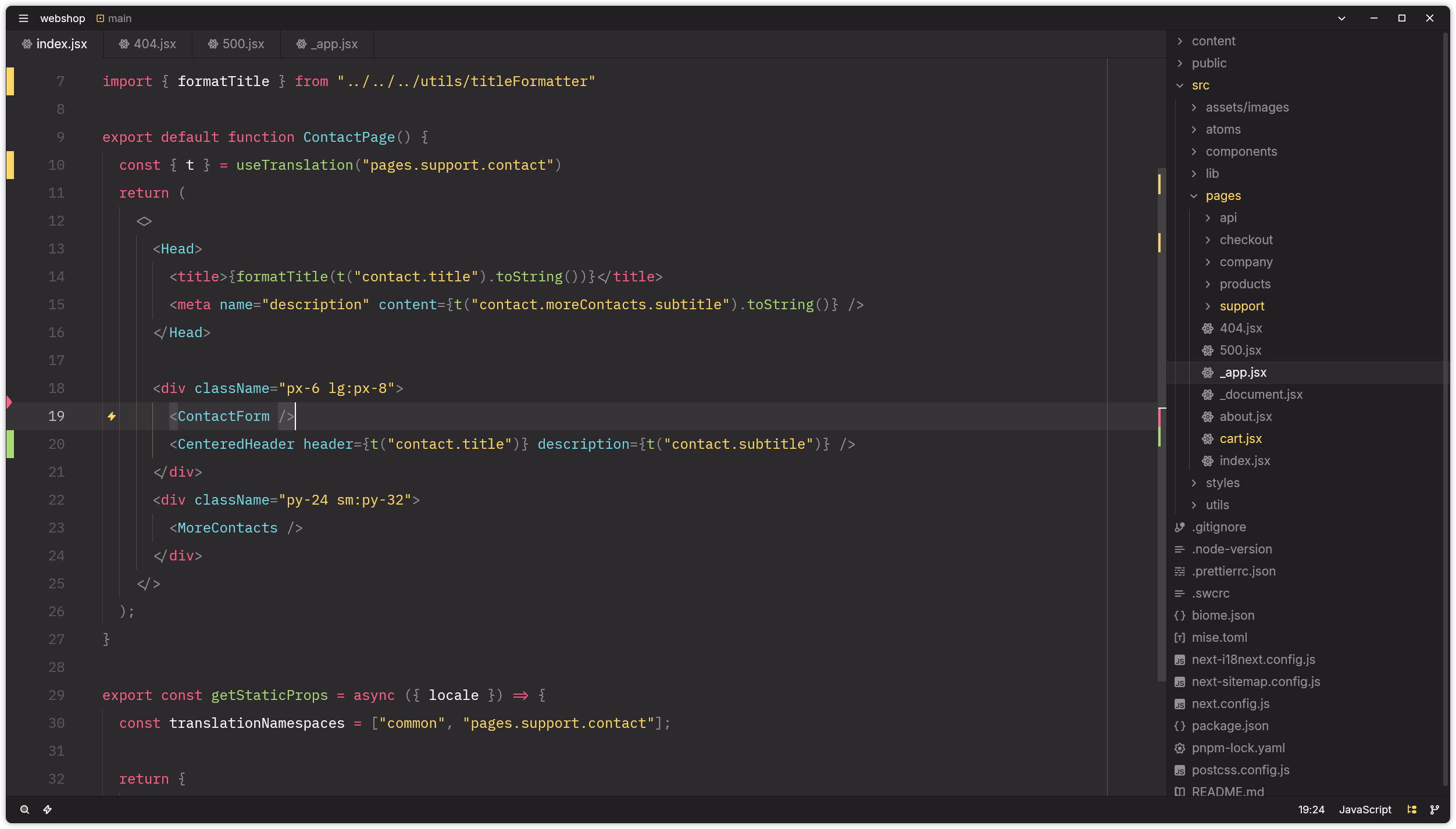Click the main branch icon in title bar
Screen dimensions: 1456x829
tap(100, 19)
